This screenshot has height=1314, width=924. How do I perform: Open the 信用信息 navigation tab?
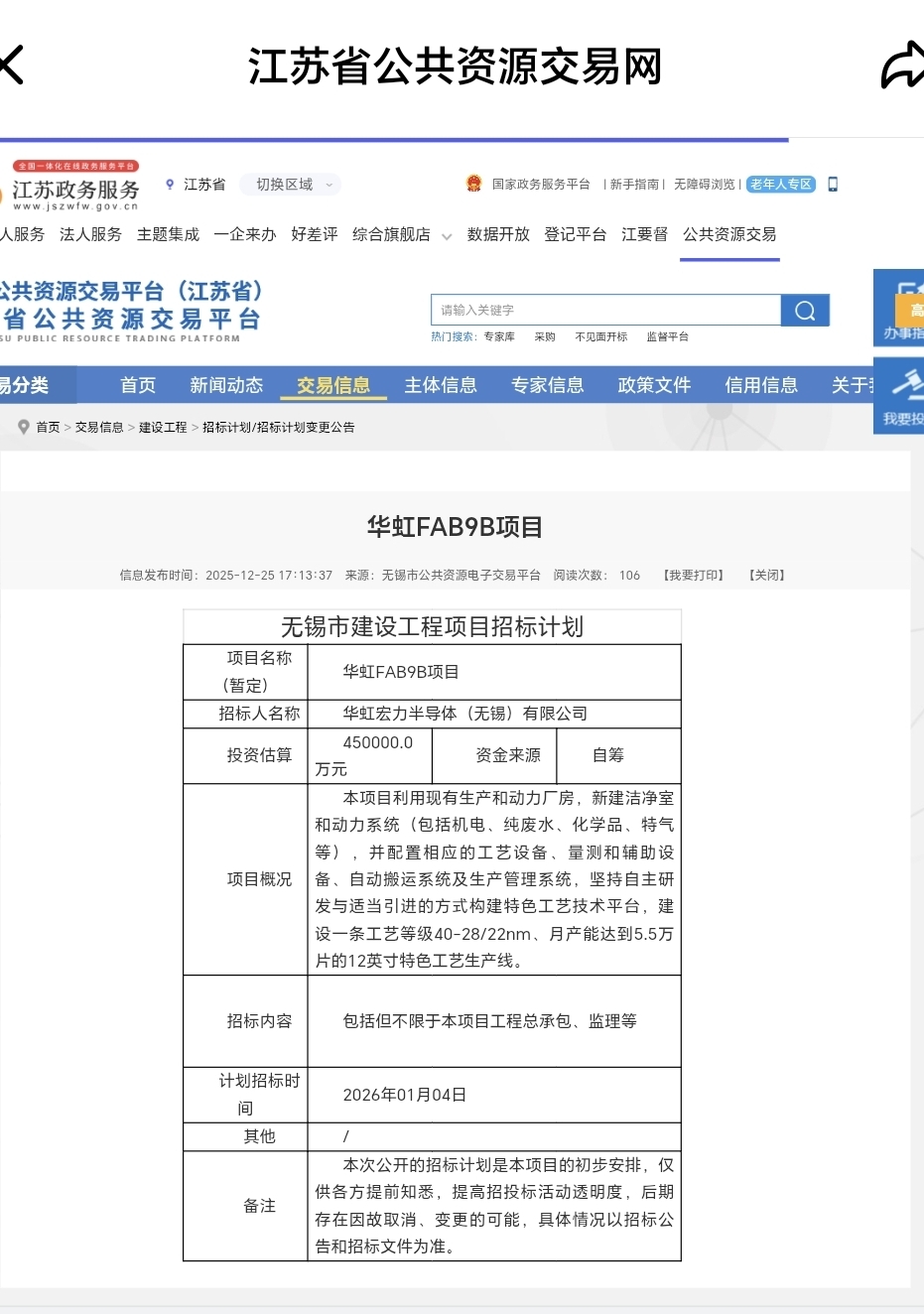(761, 385)
